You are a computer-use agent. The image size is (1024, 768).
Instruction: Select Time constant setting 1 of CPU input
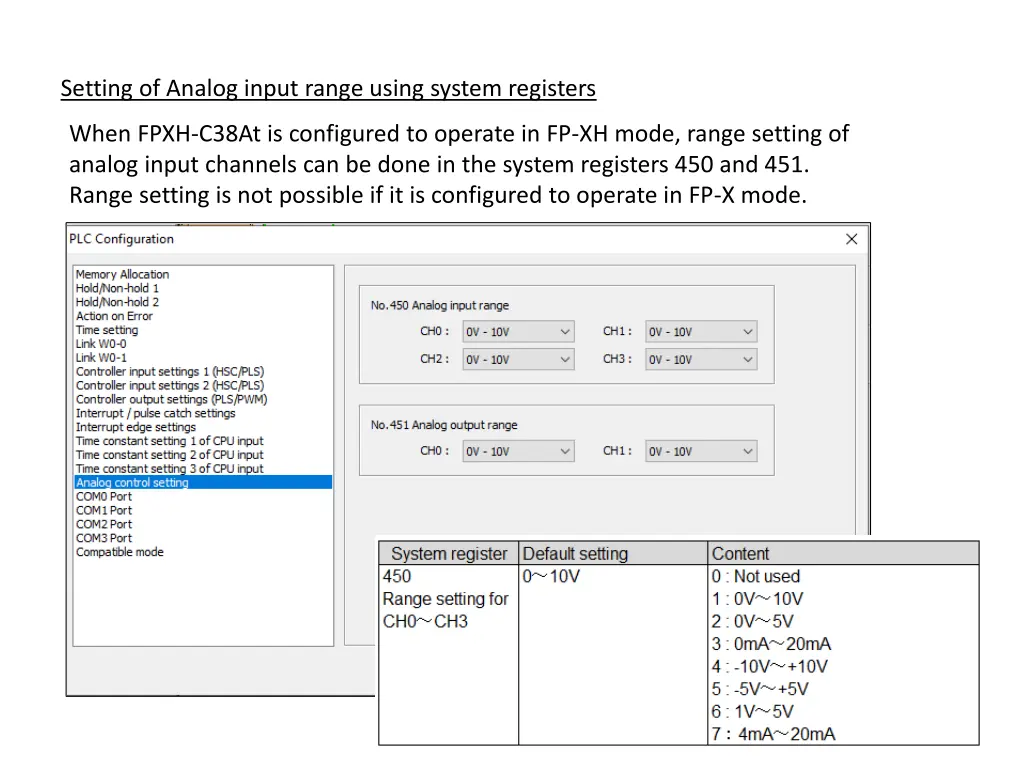[169, 441]
